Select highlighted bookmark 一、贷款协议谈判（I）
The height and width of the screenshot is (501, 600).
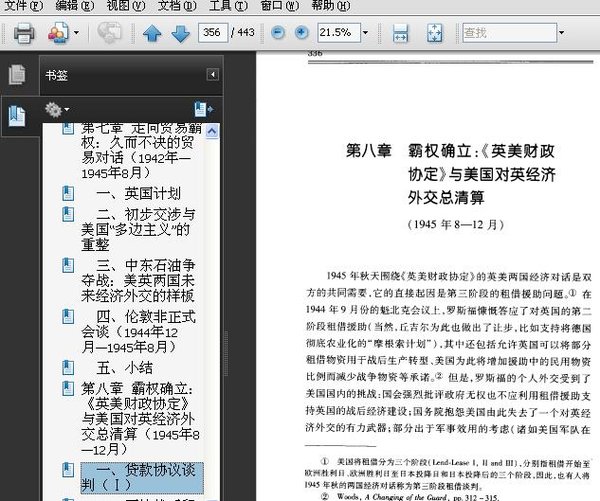pos(142,478)
